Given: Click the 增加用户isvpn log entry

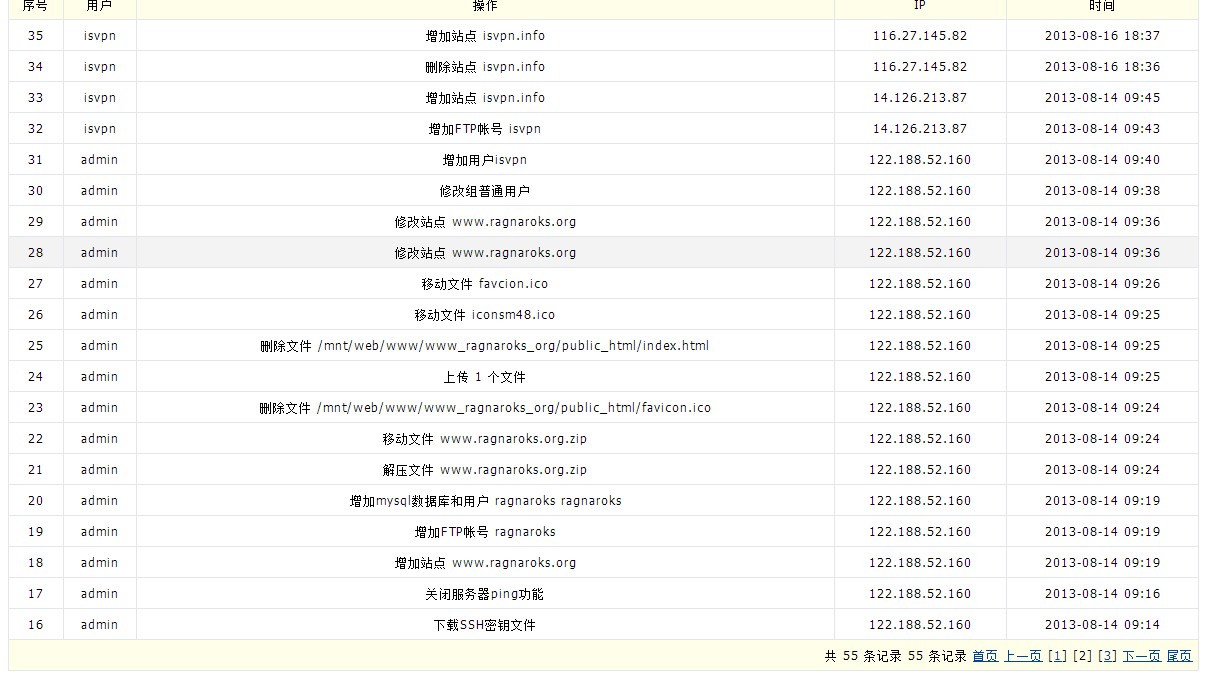Looking at the screenshot, I should pyautogui.click(x=485, y=160).
